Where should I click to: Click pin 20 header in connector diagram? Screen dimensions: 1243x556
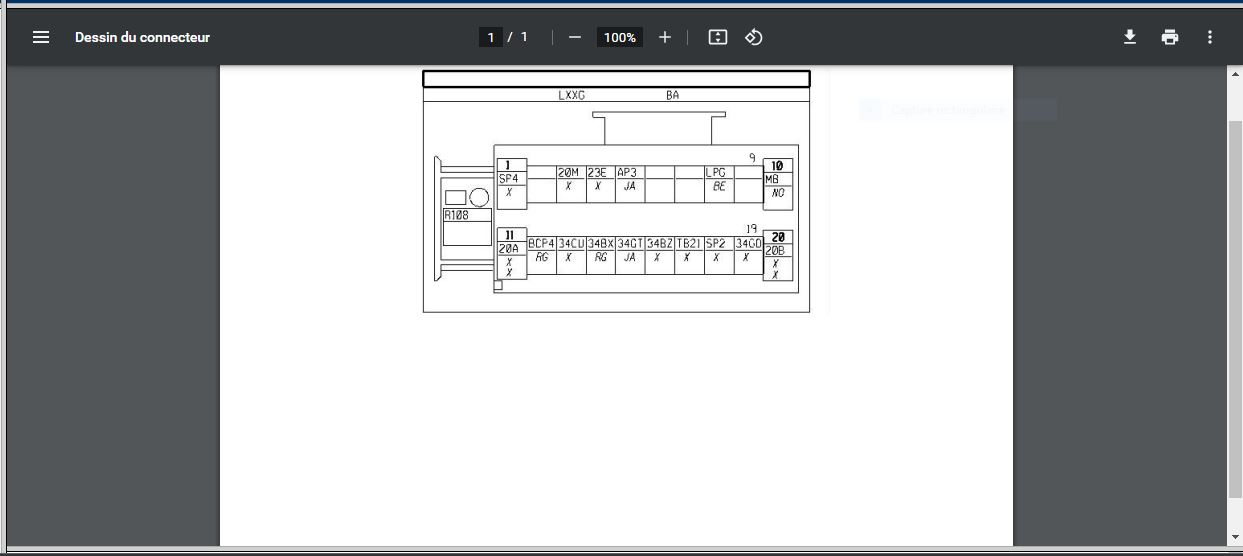pyautogui.click(x=777, y=238)
